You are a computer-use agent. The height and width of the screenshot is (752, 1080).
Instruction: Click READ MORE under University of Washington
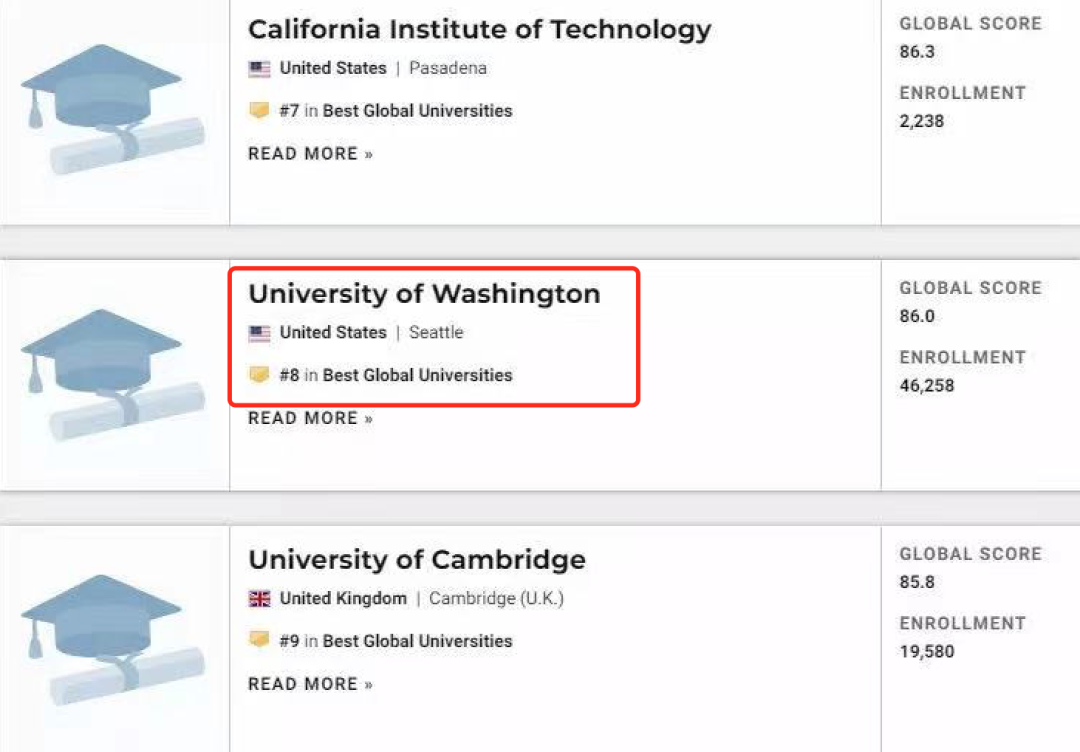tap(310, 419)
